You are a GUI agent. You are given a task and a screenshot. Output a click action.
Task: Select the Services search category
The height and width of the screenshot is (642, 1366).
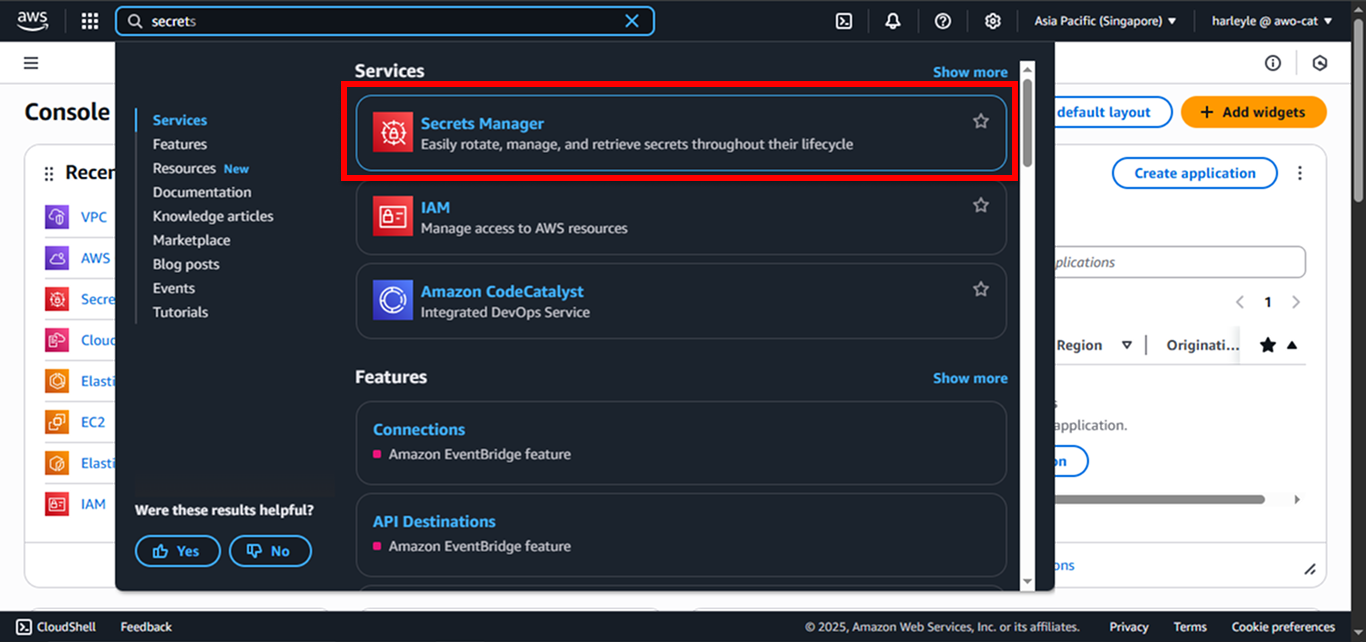pyautogui.click(x=180, y=120)
